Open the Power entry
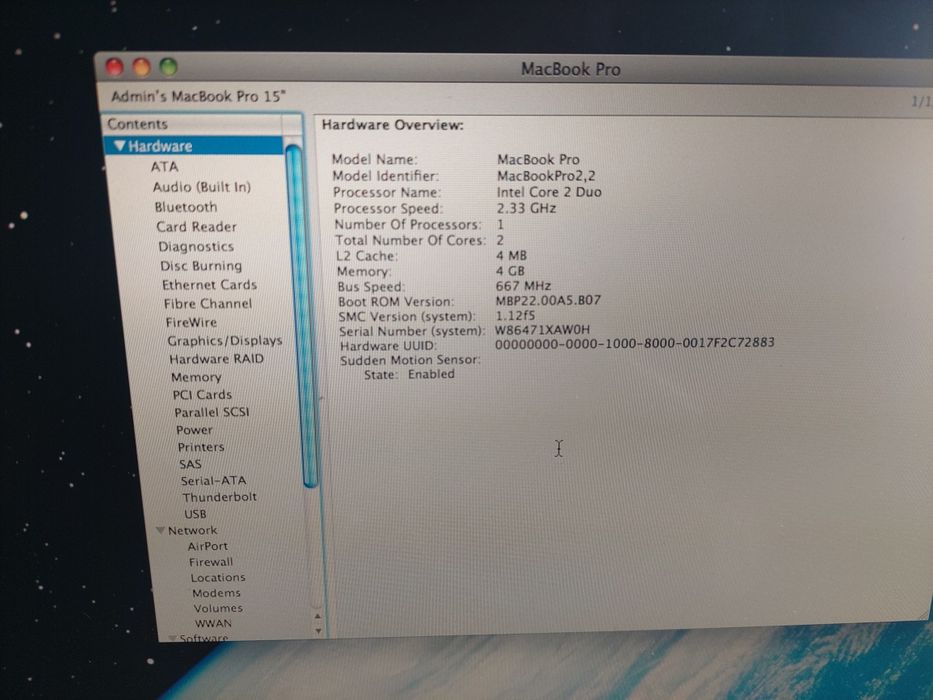Viewport: 933px width, 700px height. [x=194, y=430]
